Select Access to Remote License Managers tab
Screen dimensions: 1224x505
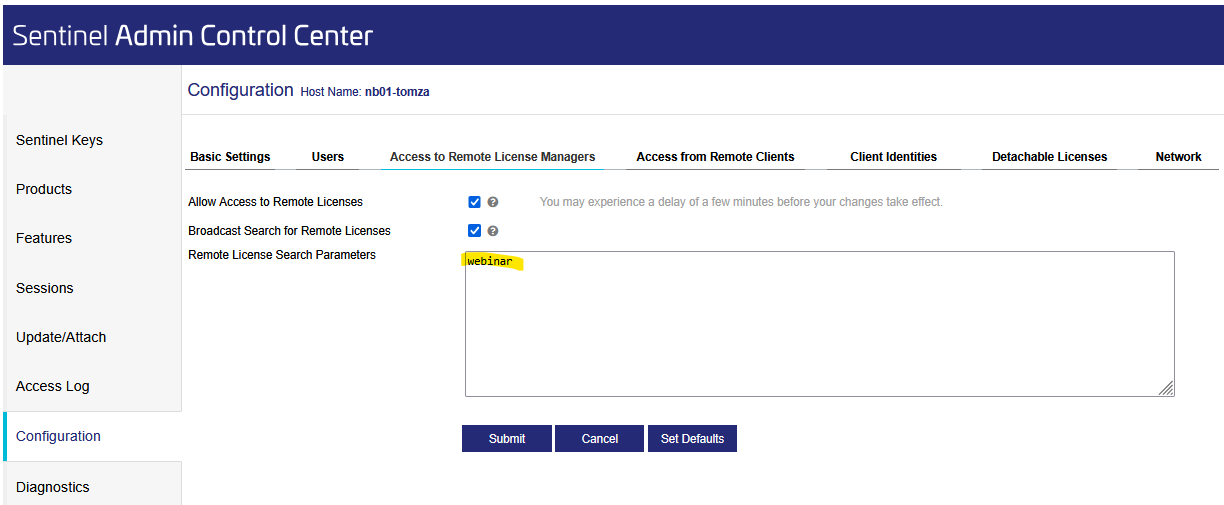coord(492,157)
